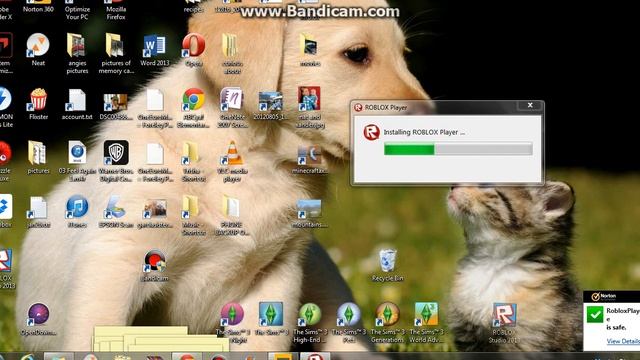The width and height of the screenshot is (640, 360).
Task: Close the ROBLOX Player installer window
Action: click(530, 105)
